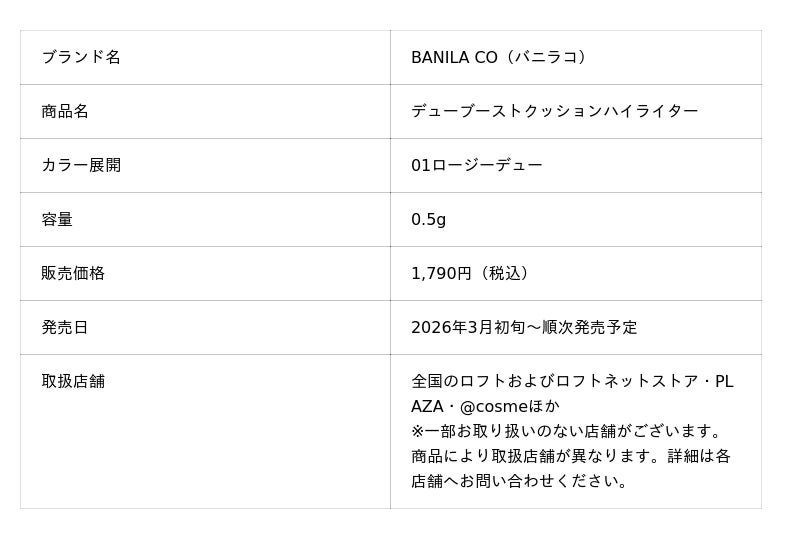Click the ※一部お取り扱いのない店舗がございます note
800x539 pixels.
(567, 431)
